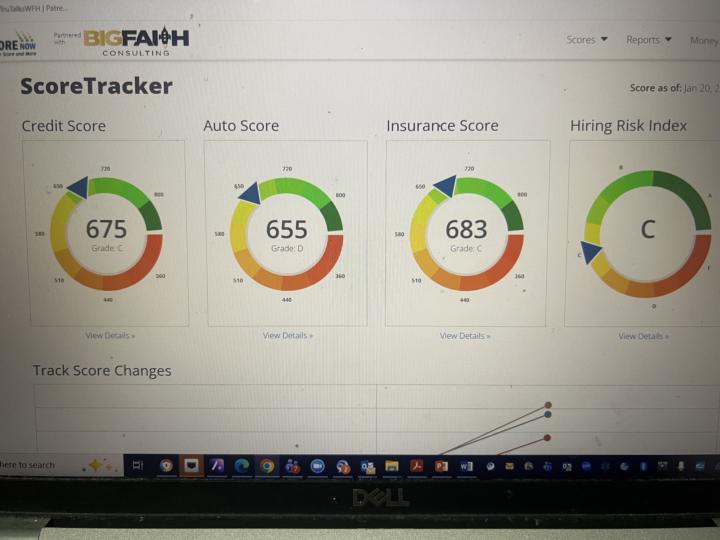Click the Credit Score gauge showing 675
The width and height of the screenshot is (720, 540).
pyautogui.click(x=106, y=234)
